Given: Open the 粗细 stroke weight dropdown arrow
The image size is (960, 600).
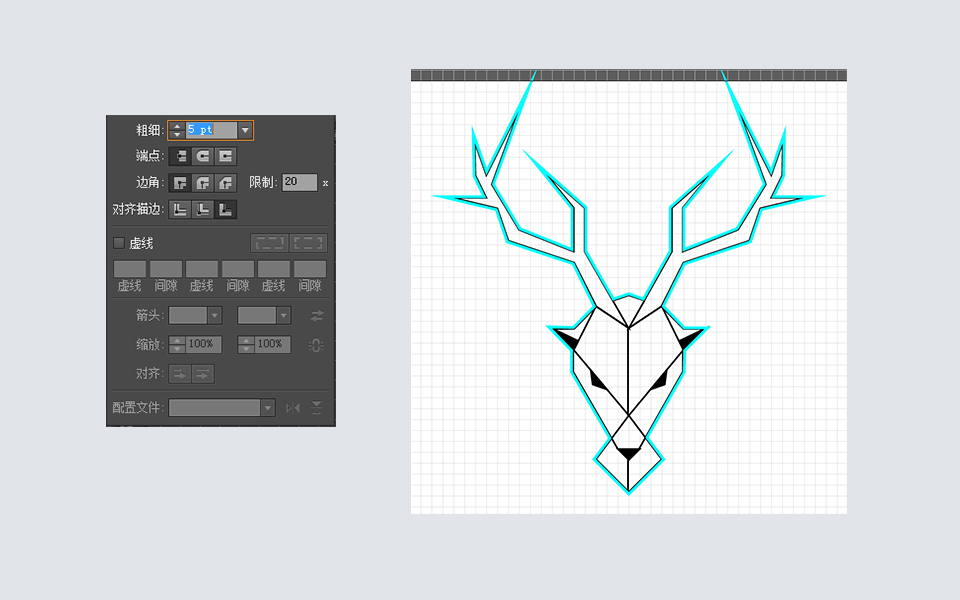Looking at the screenshot, I should click(245, 130).
